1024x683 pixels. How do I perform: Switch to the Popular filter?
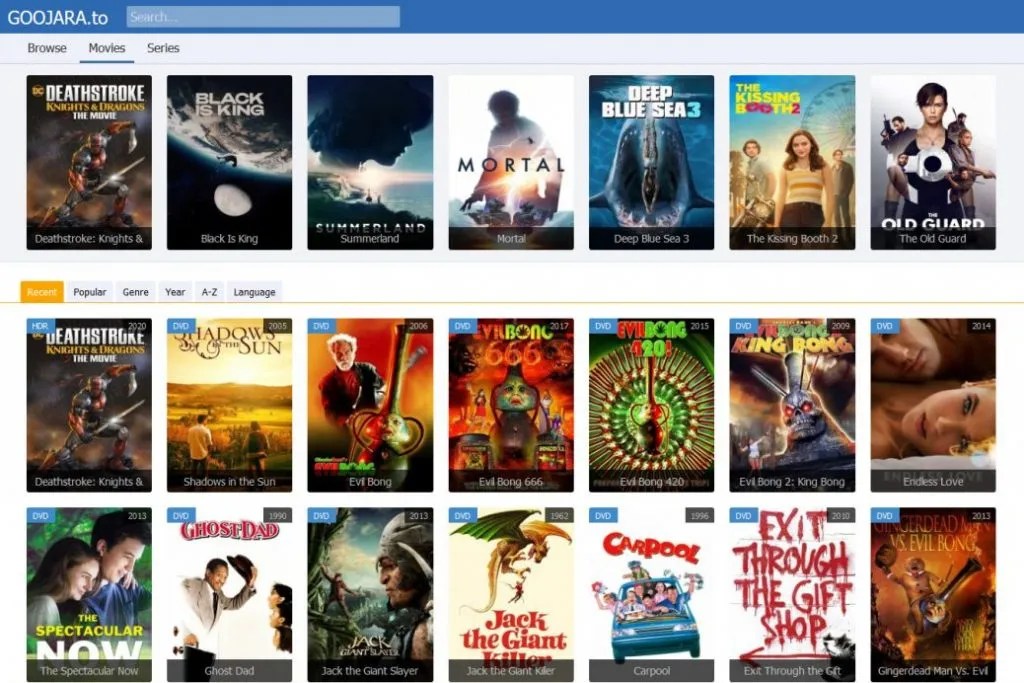89,292
